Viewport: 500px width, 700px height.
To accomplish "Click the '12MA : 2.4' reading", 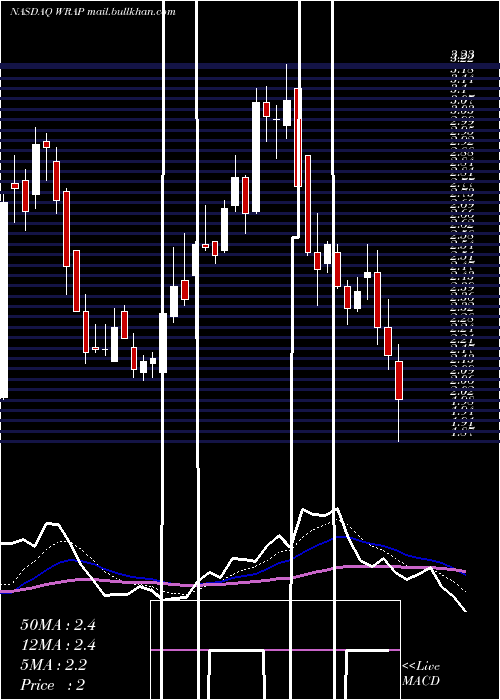I will tap(58, 645).
